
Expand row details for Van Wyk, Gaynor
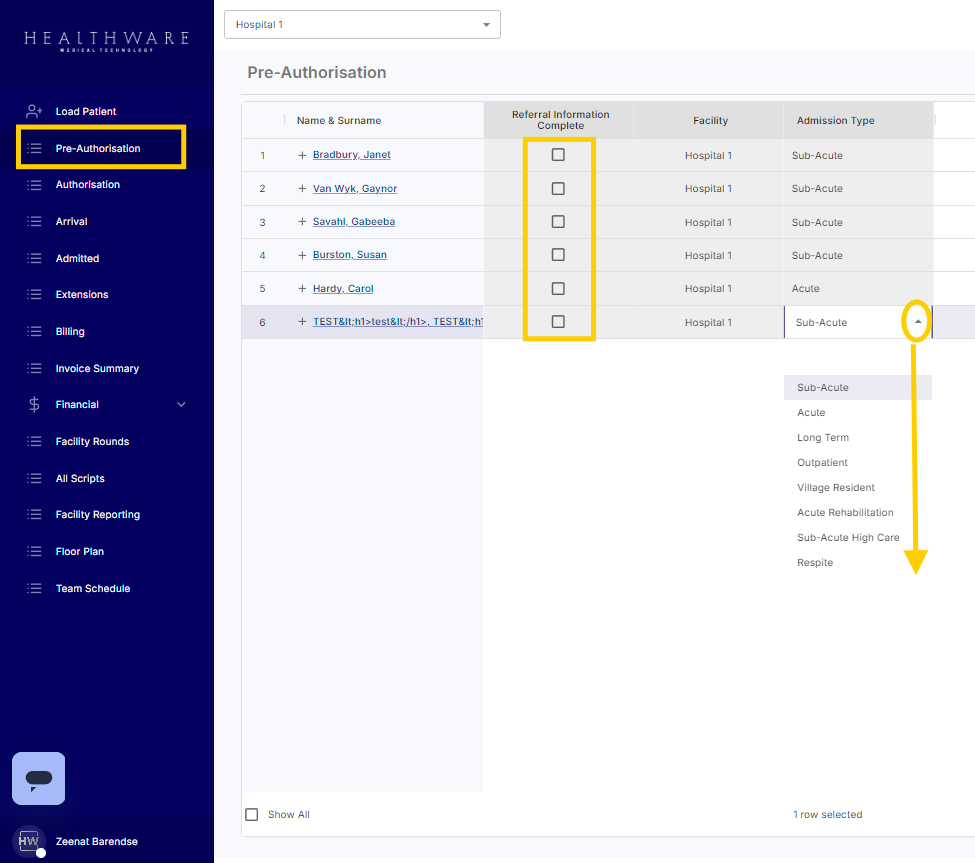coord(302,189)
